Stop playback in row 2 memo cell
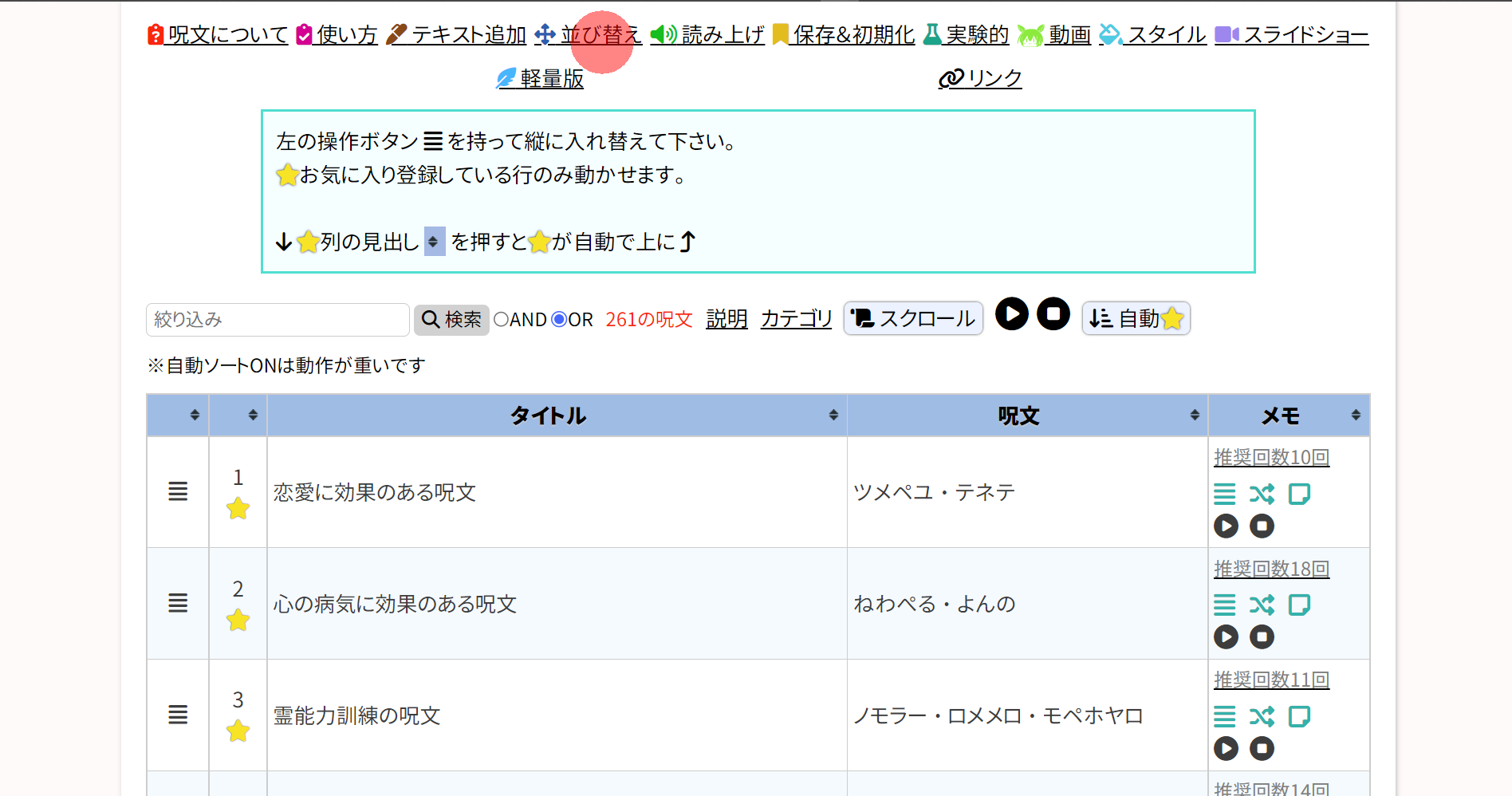Image resolution: width=1512 pixels, height=796 pixels. tap(1262, 637)
